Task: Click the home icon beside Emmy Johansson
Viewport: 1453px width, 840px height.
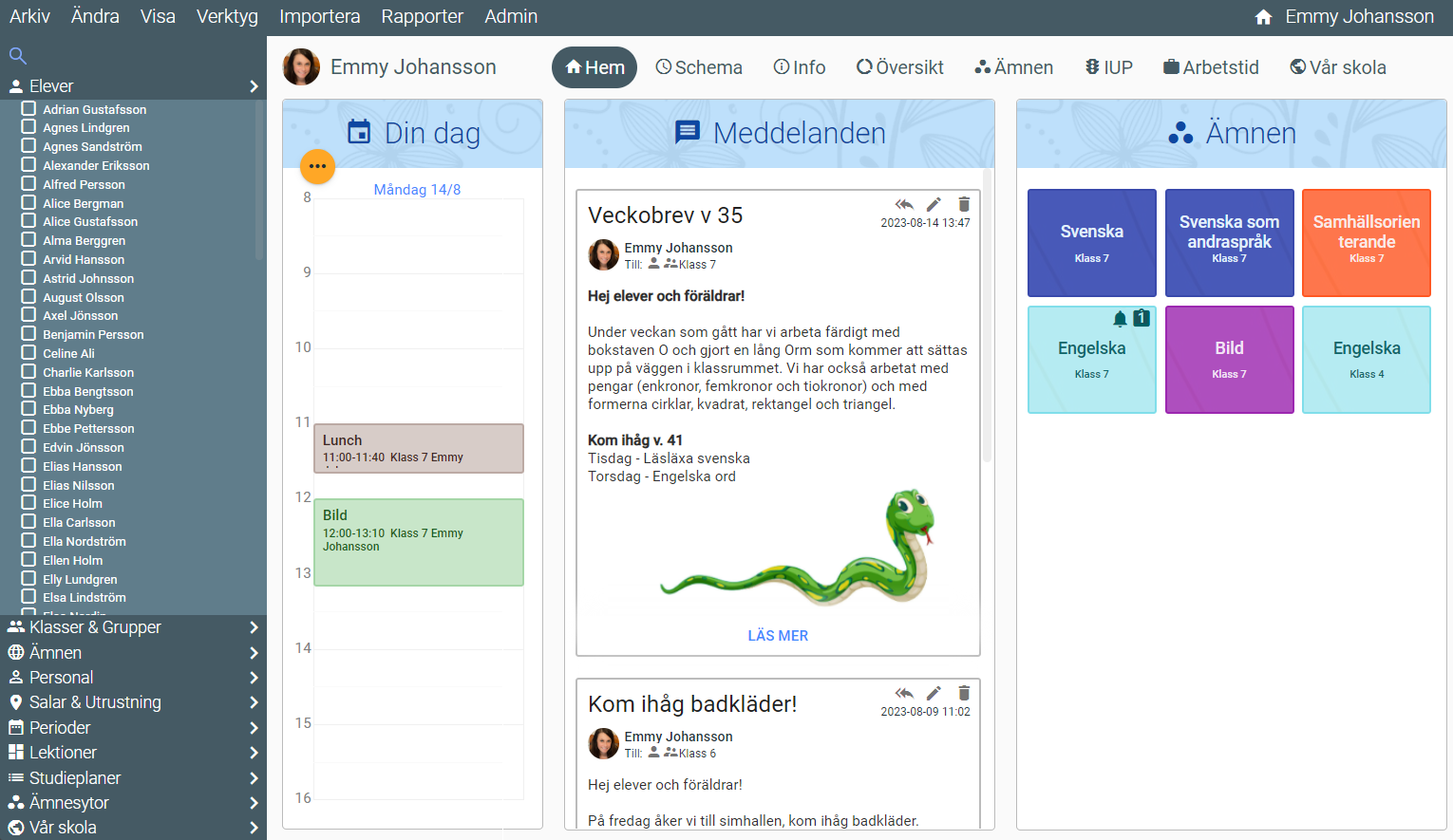Action: coord(1263,17)
